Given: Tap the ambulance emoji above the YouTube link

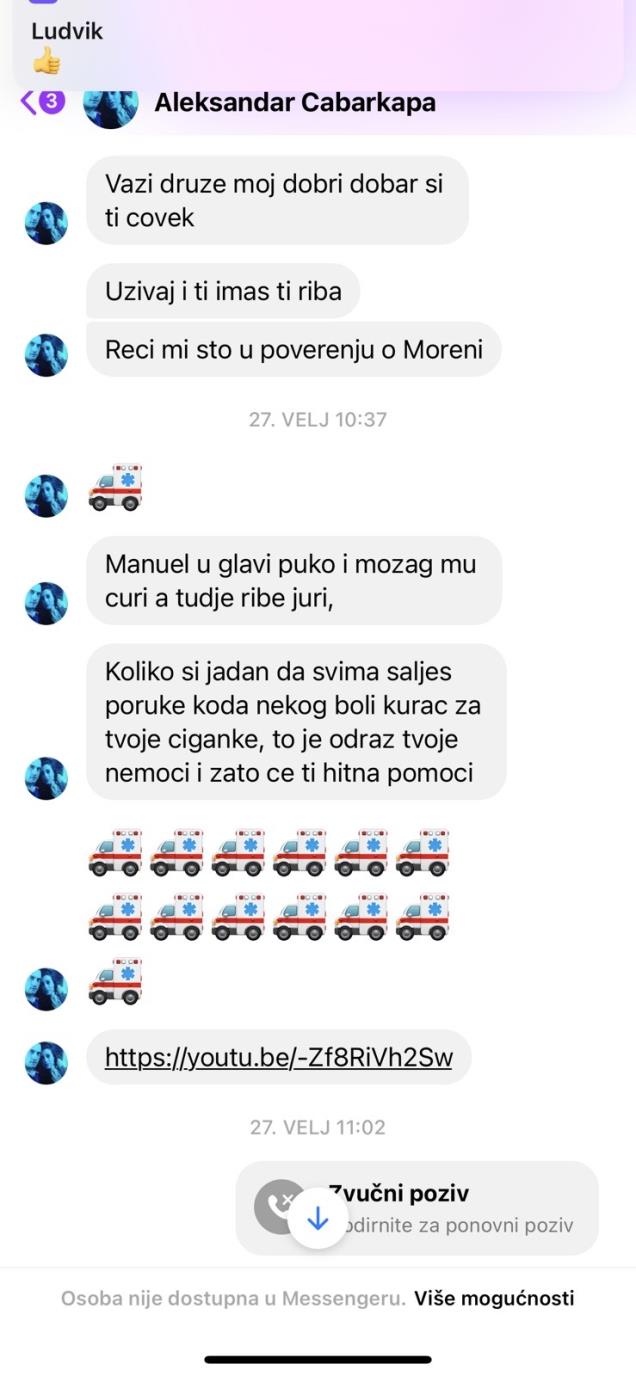Looking at the screenshot, I should click(116, 981).
